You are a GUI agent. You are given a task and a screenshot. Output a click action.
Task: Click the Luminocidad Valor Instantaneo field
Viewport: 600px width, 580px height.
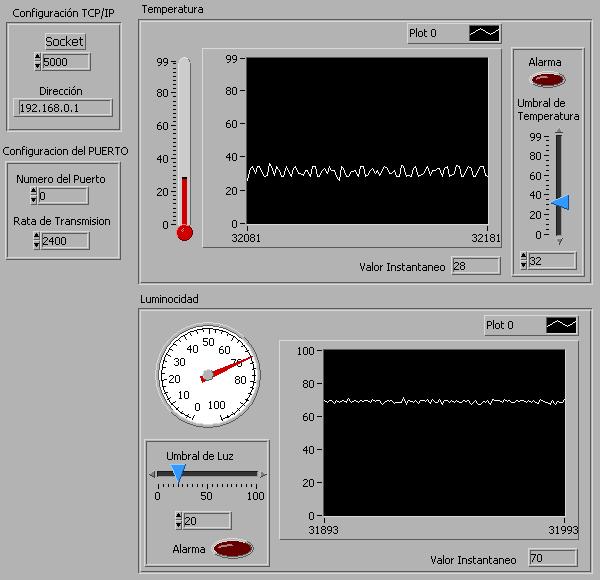551,559
